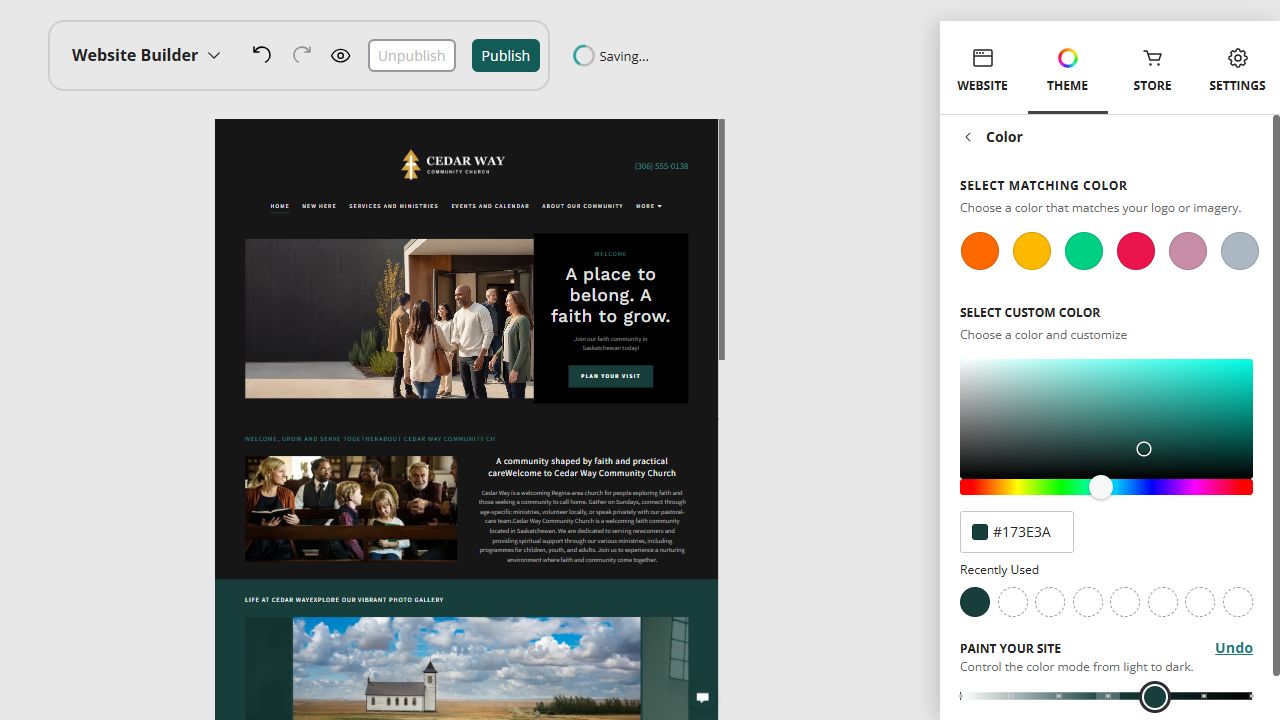Click inside the color saturation picker area

click(1106, 418)
